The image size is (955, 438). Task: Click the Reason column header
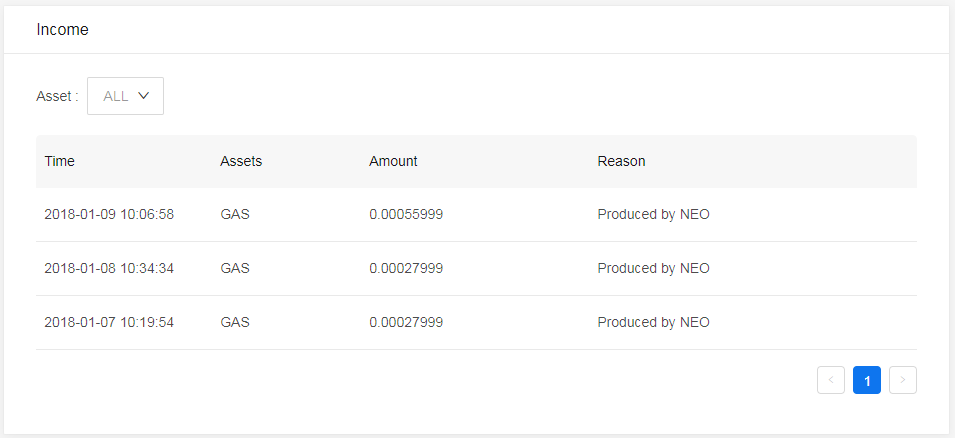(621, 161)
